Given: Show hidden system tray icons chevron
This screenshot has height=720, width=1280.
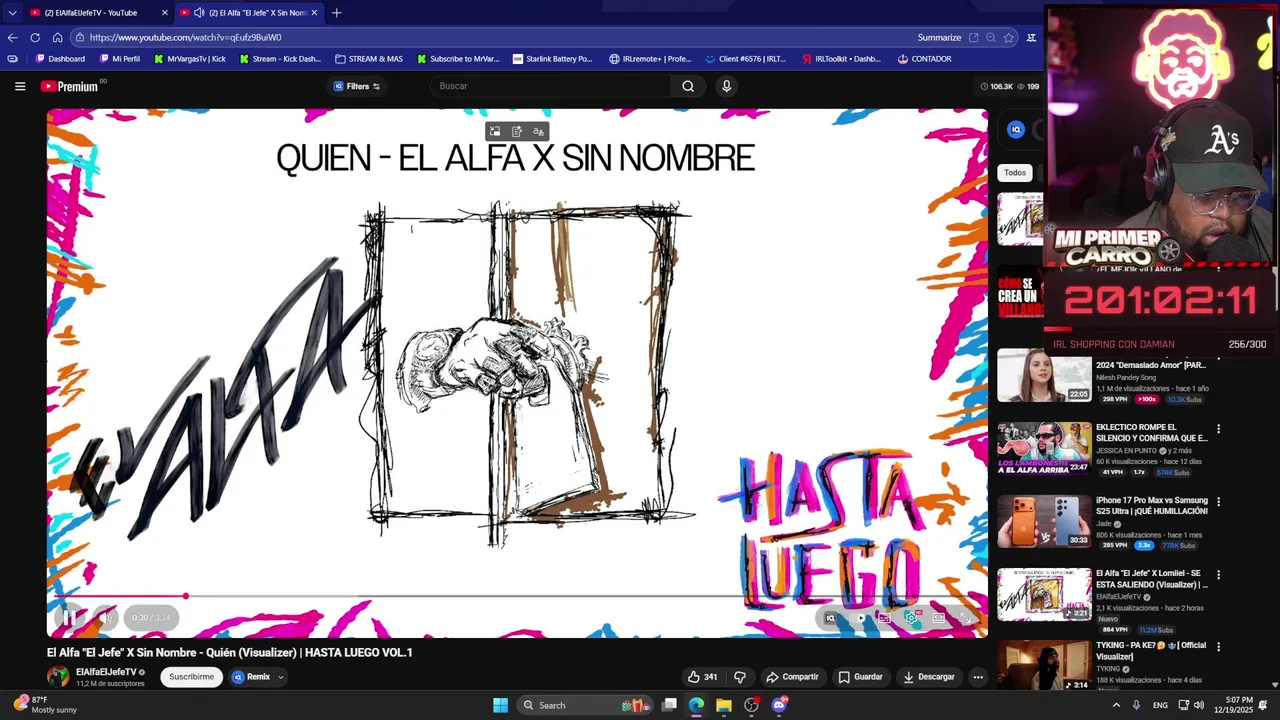Looking at the screenshot, I should click(x=1116, y=705).
